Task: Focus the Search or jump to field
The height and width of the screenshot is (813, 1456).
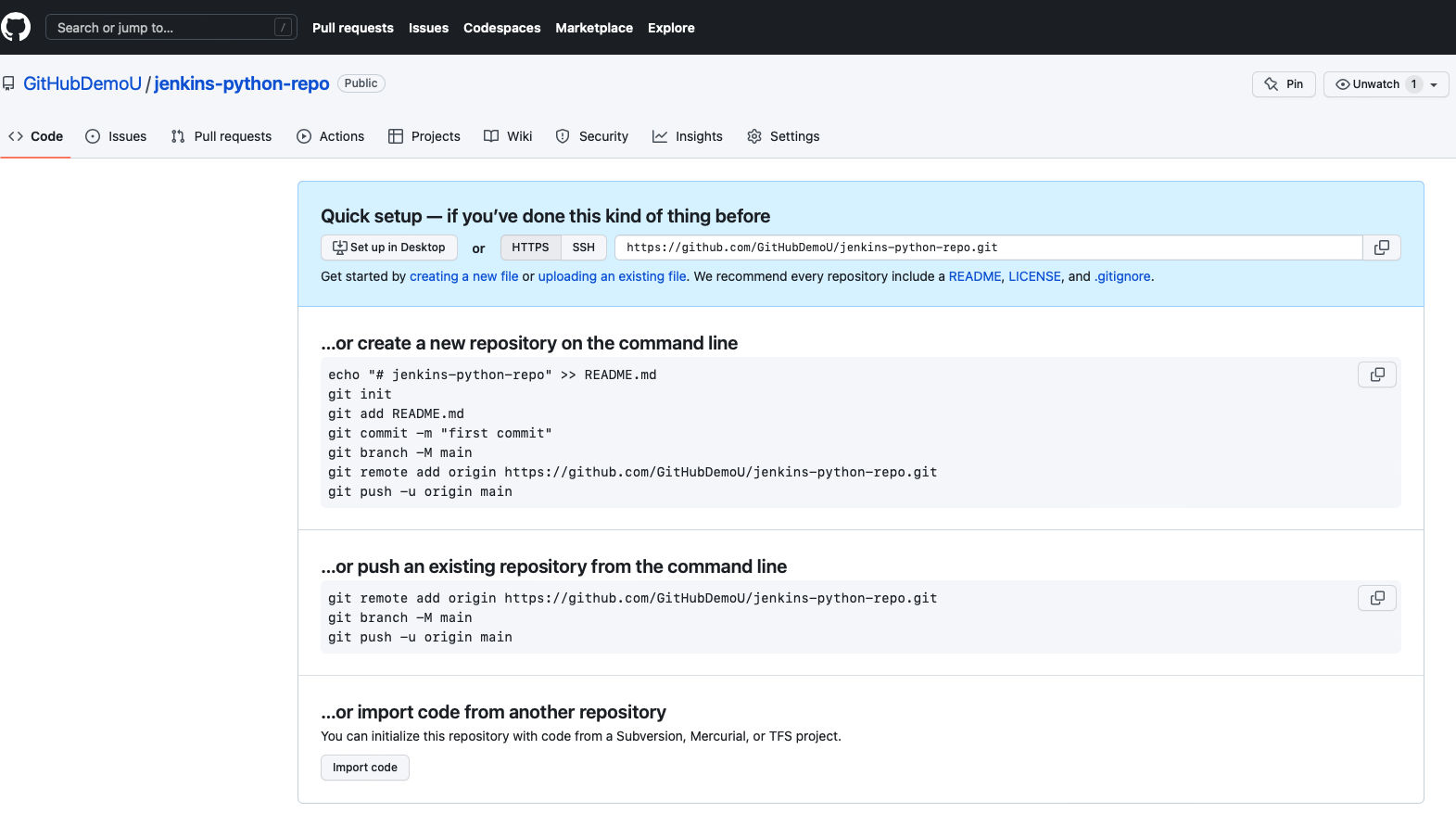Action: coord(171,28)
